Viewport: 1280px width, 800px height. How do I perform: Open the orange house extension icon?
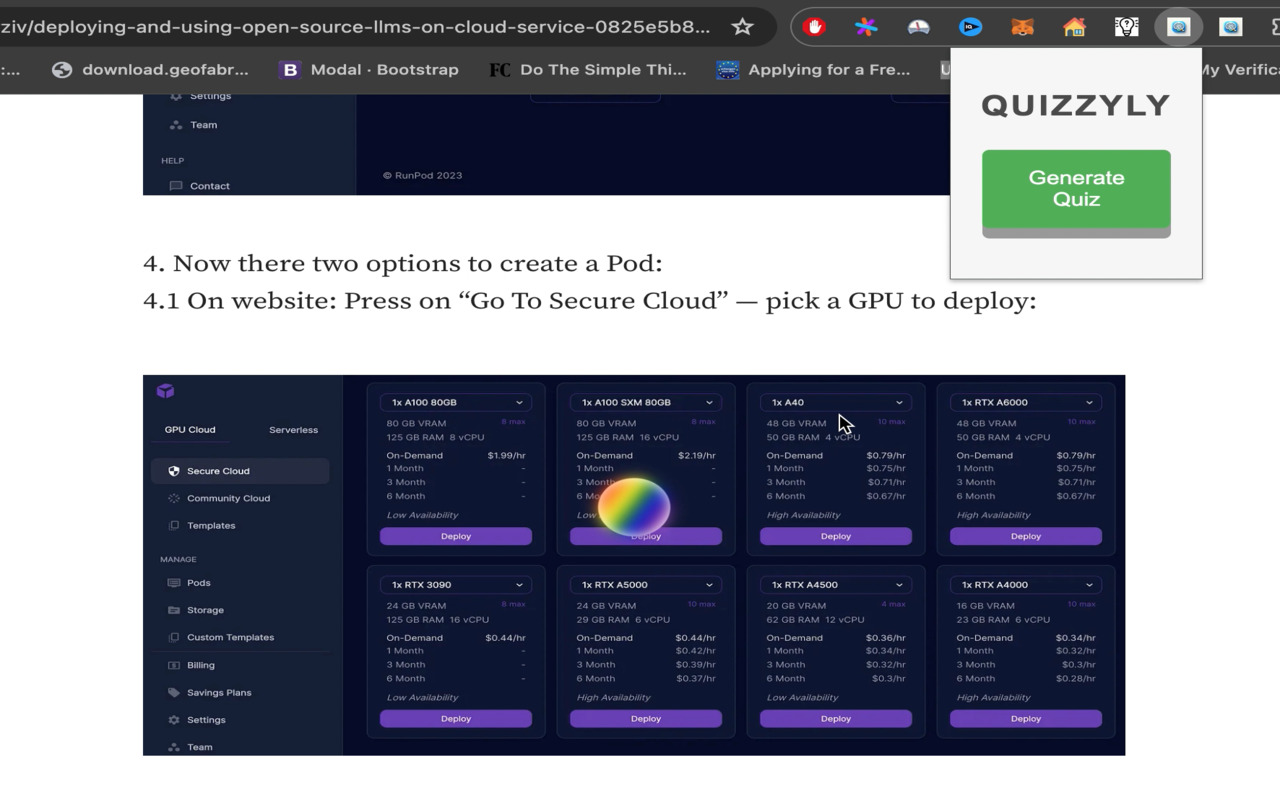pos(1074,27)
